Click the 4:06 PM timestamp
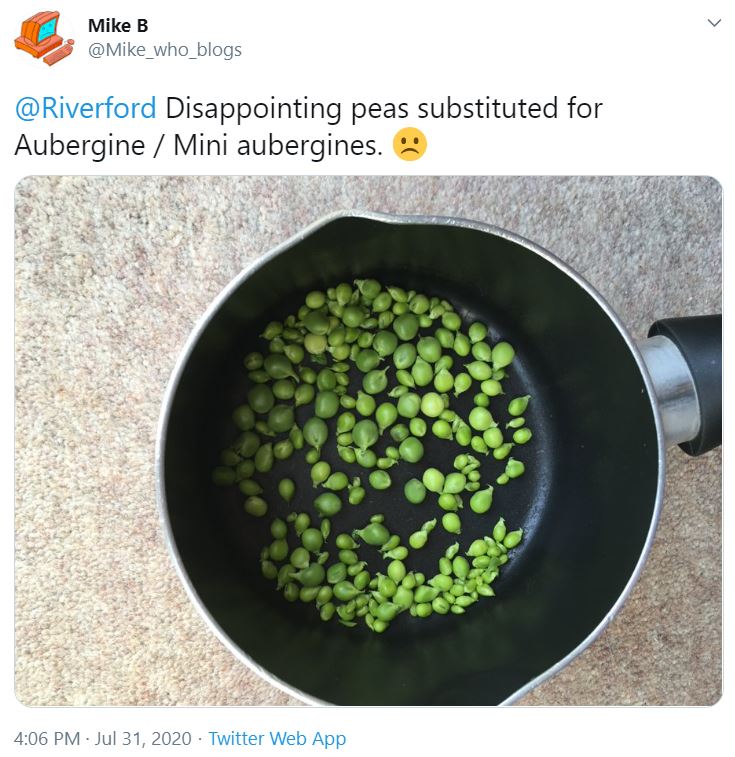735x757 pixels. tap(47, 738)
